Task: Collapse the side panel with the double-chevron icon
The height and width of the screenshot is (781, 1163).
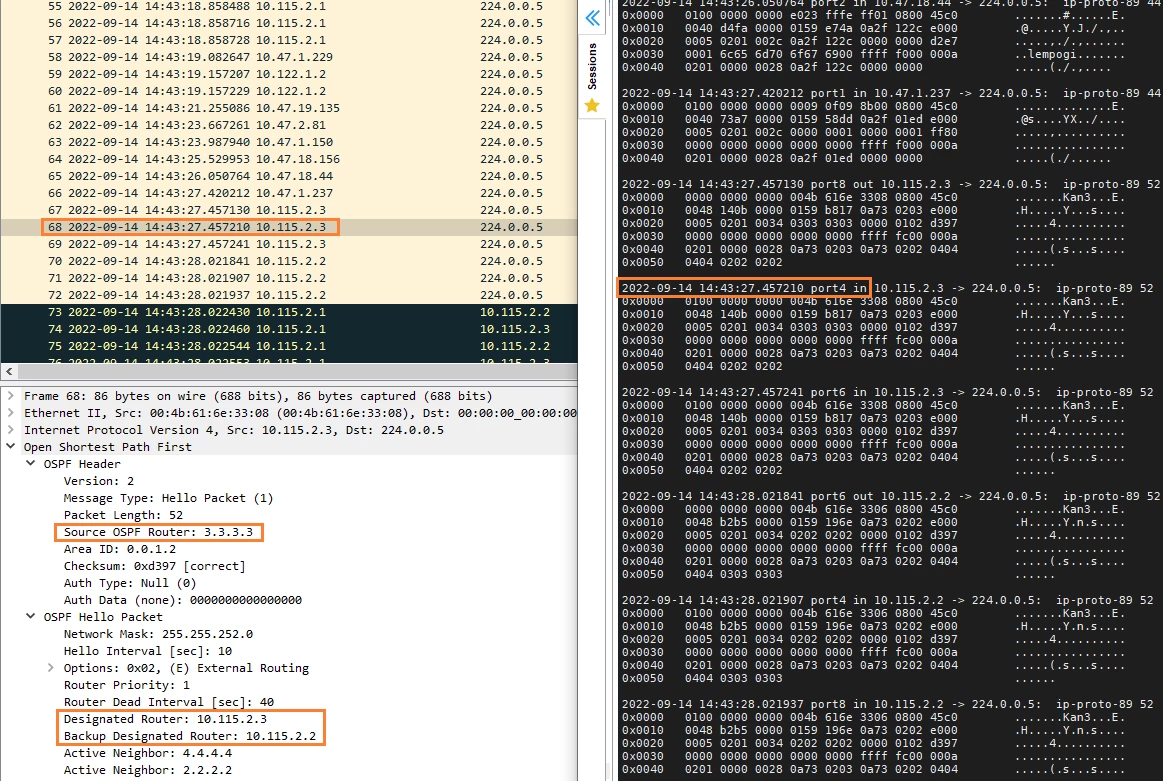Action: point(593,18)
